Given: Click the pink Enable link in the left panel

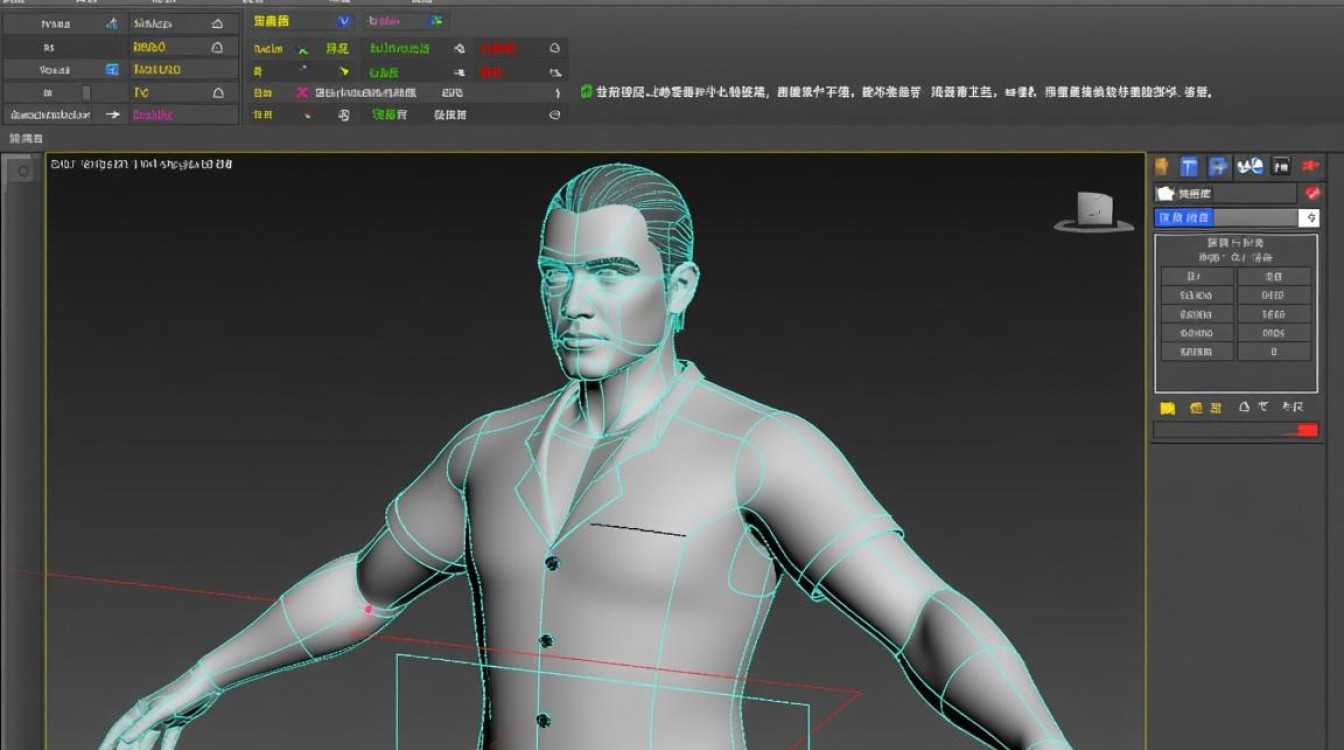Looking at the screenshot, I should [152, 114].
